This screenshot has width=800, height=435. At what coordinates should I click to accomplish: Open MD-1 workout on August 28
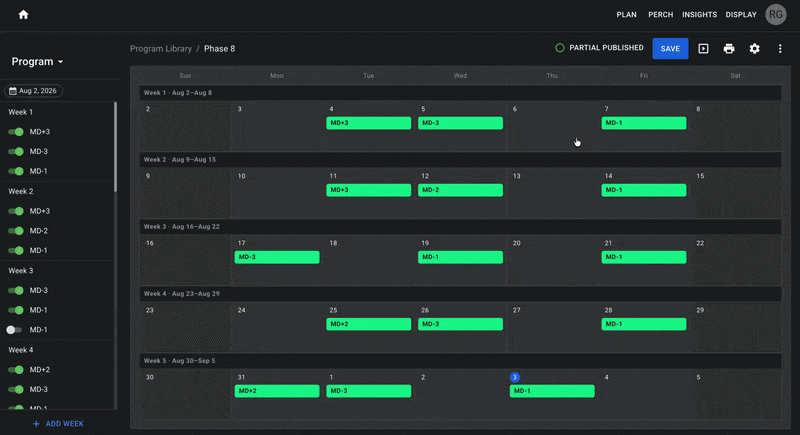(x=644, y=324)
